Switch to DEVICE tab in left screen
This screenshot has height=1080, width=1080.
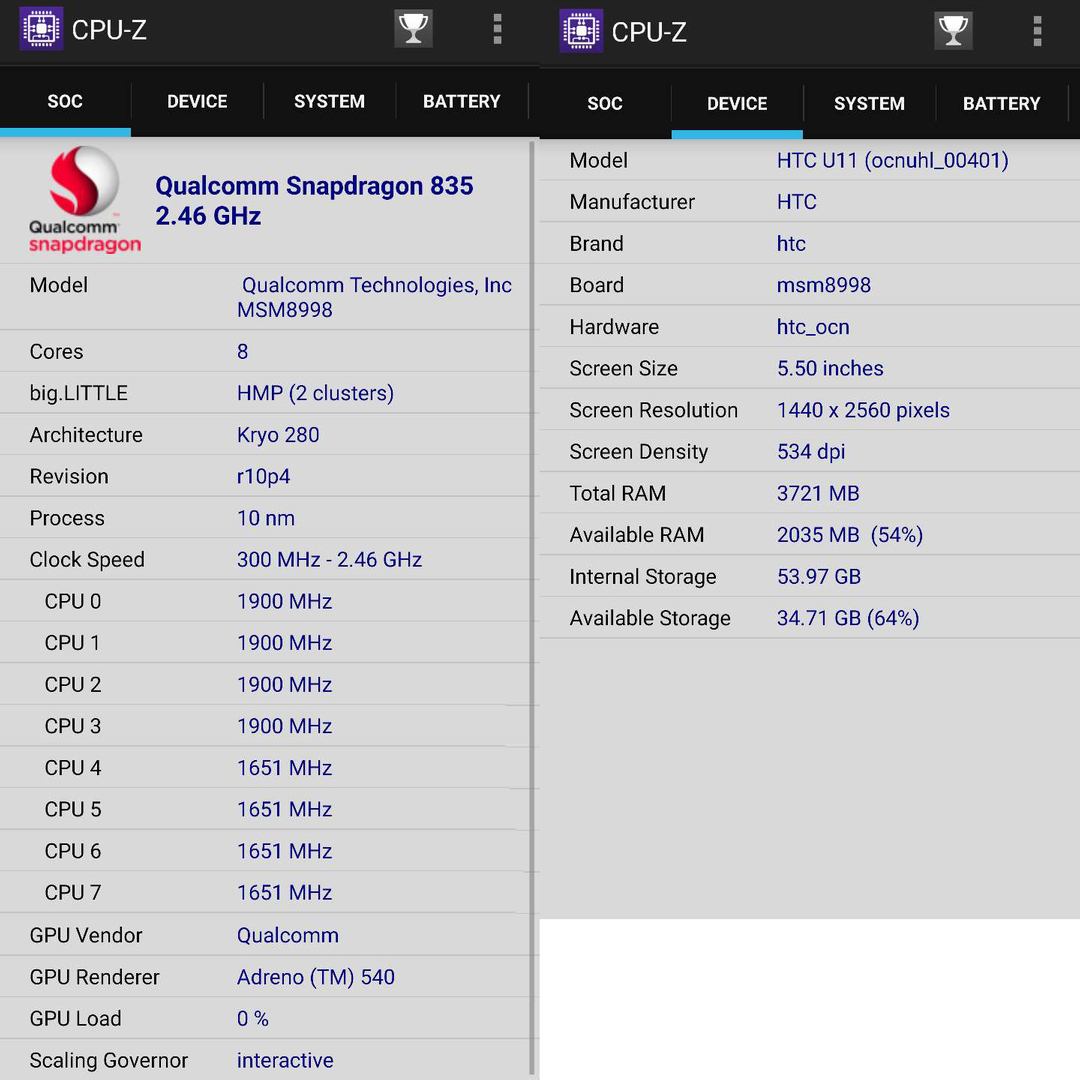[x=197, y=101]
